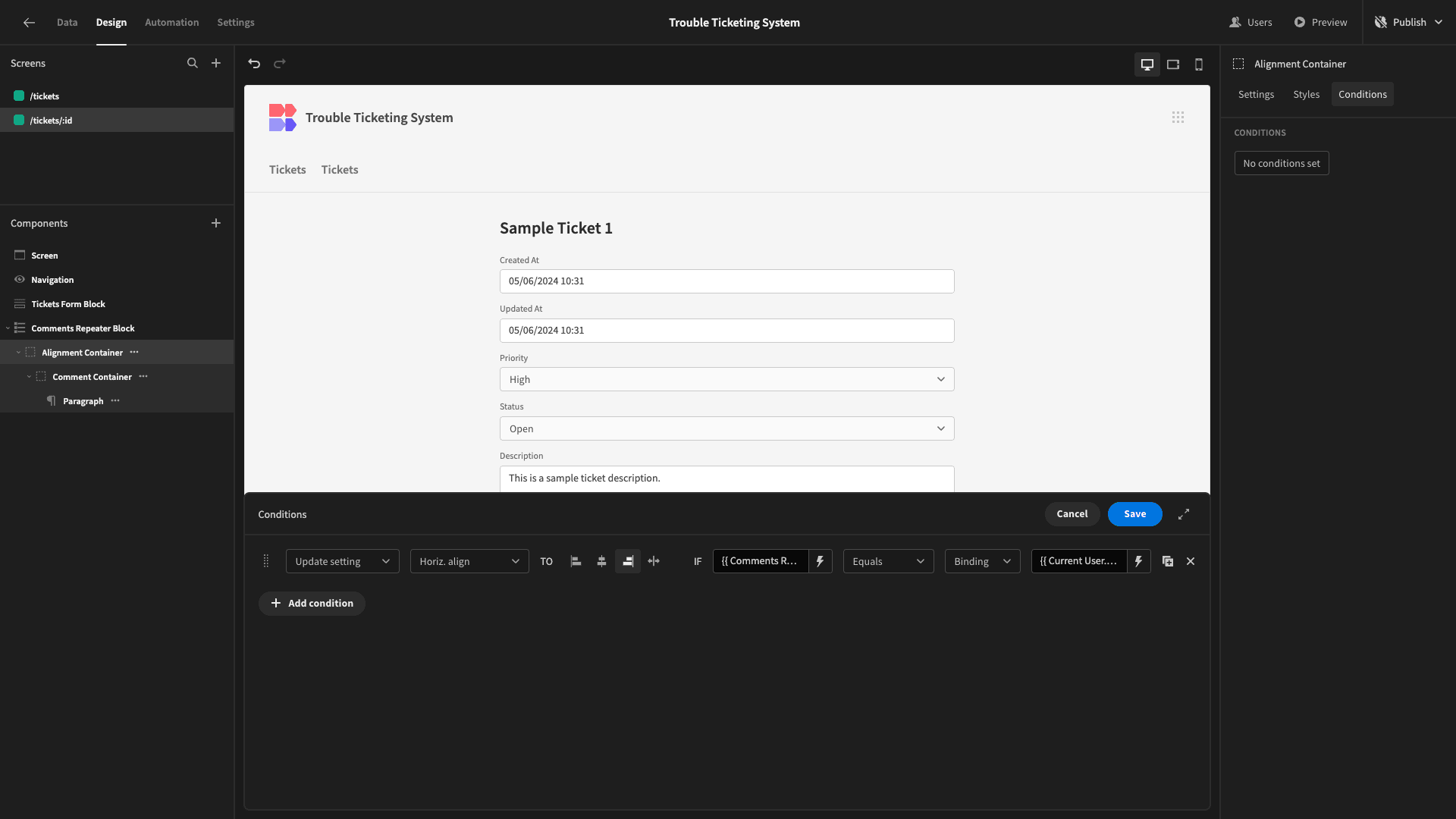This screenshot has height=819, width=1456.
Task: Open the Update setting dropdown
Action: [343, 561]
